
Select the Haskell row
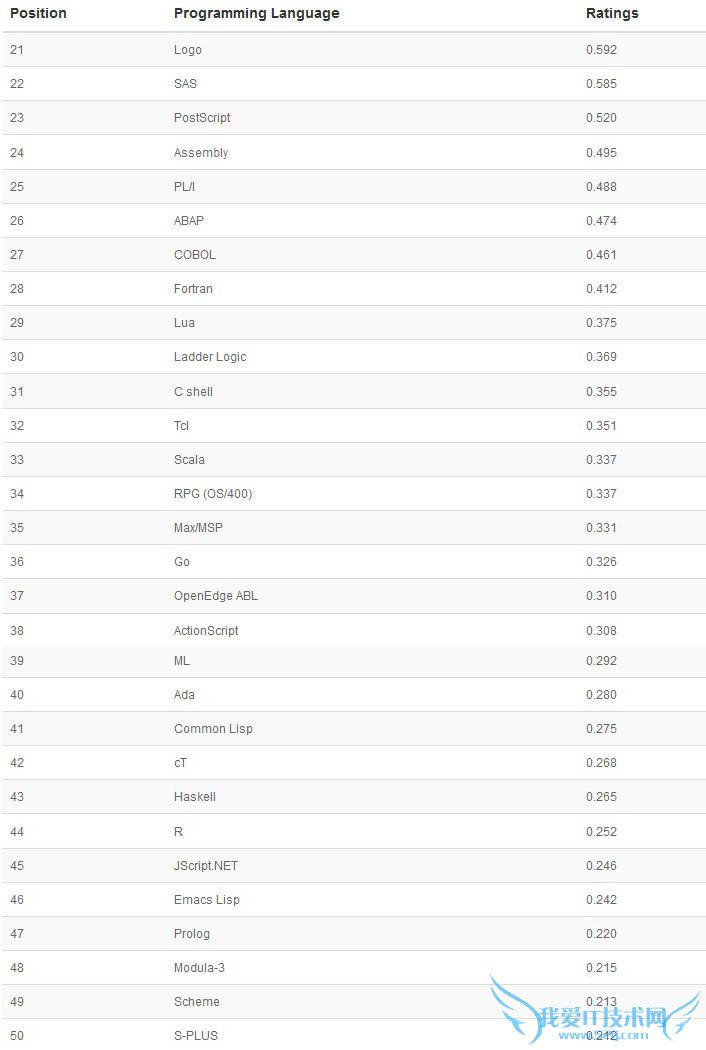(195, 797)
